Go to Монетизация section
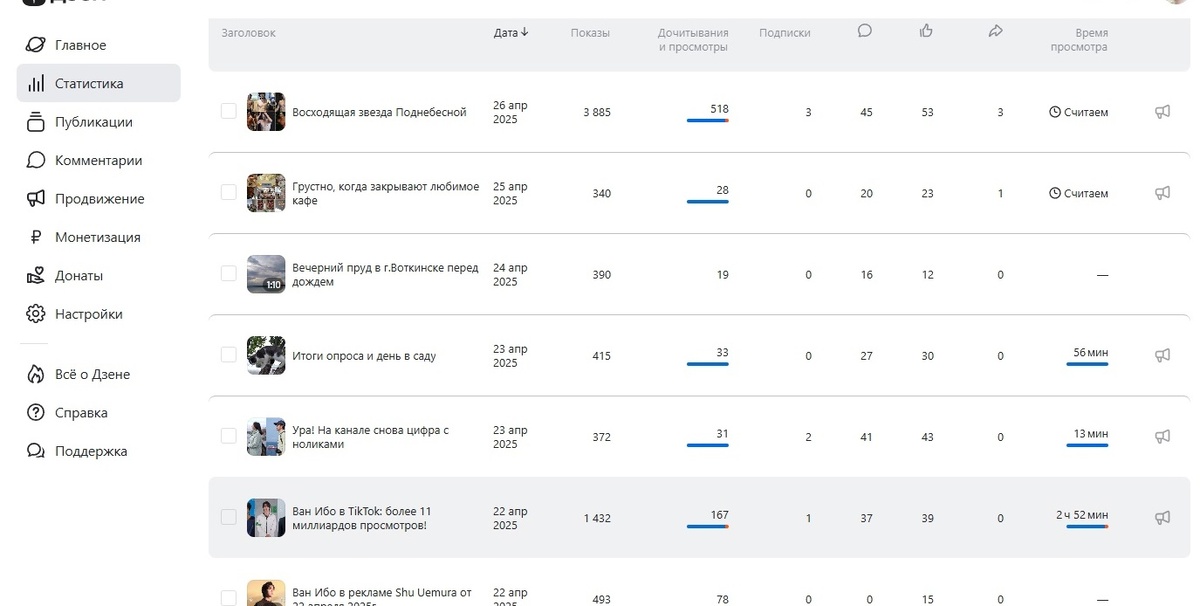The height and width of the screenshot is (606, 1200). tap(97, 237)
